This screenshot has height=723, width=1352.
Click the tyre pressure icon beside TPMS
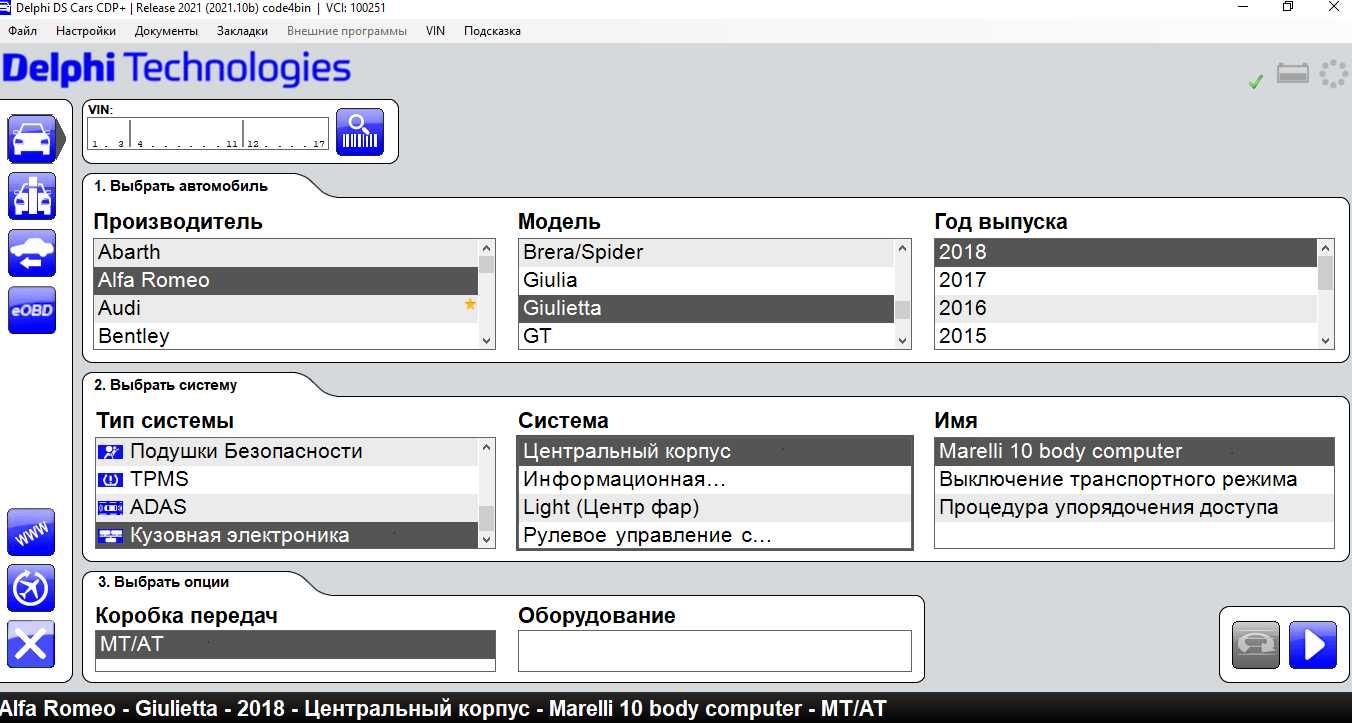pos(110,480)
